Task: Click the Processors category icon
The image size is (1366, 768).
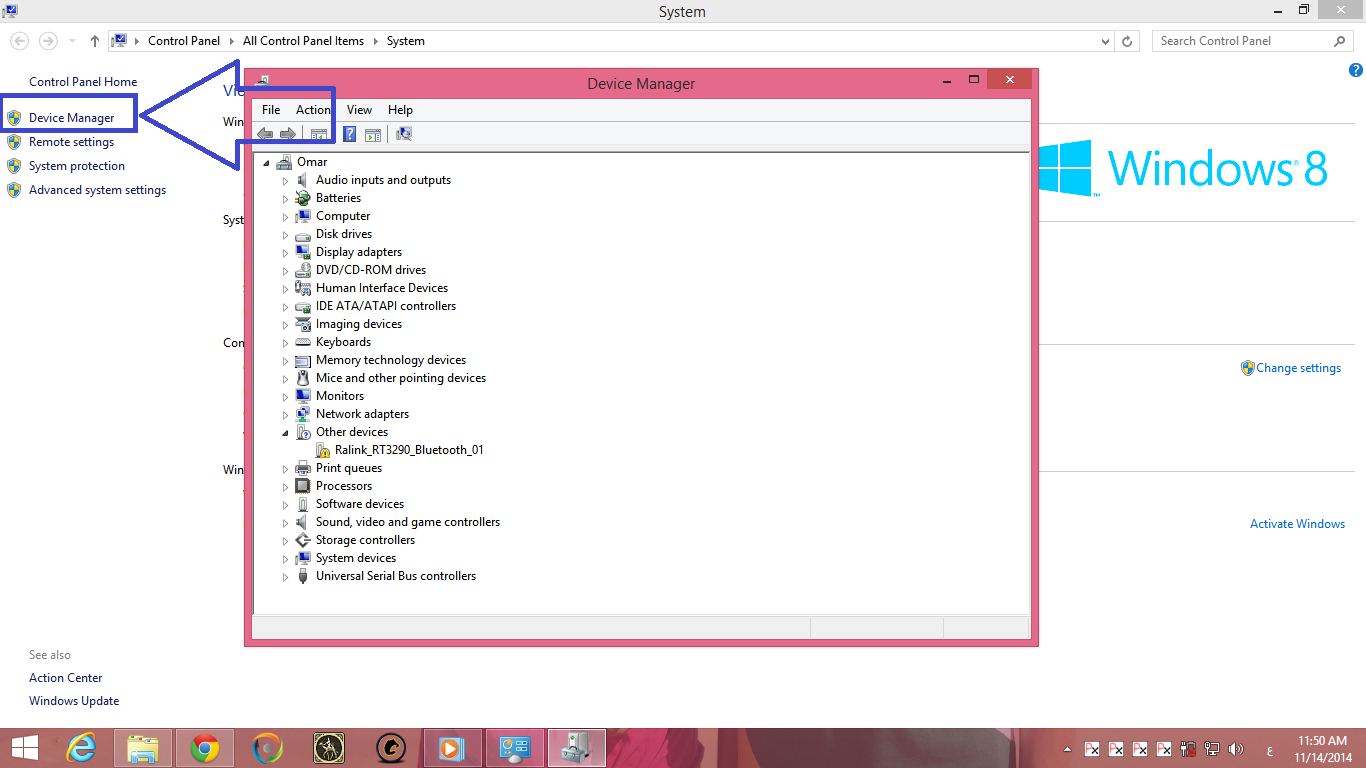Action: (303, 486)
